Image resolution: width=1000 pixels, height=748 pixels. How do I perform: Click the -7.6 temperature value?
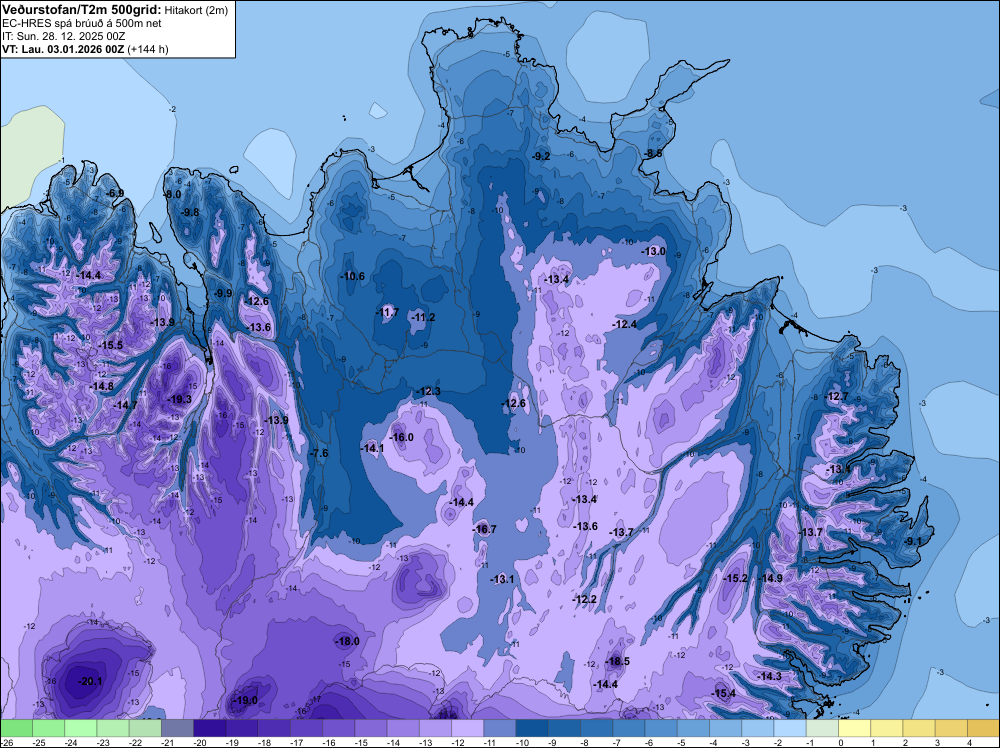[x=318, y=453]
